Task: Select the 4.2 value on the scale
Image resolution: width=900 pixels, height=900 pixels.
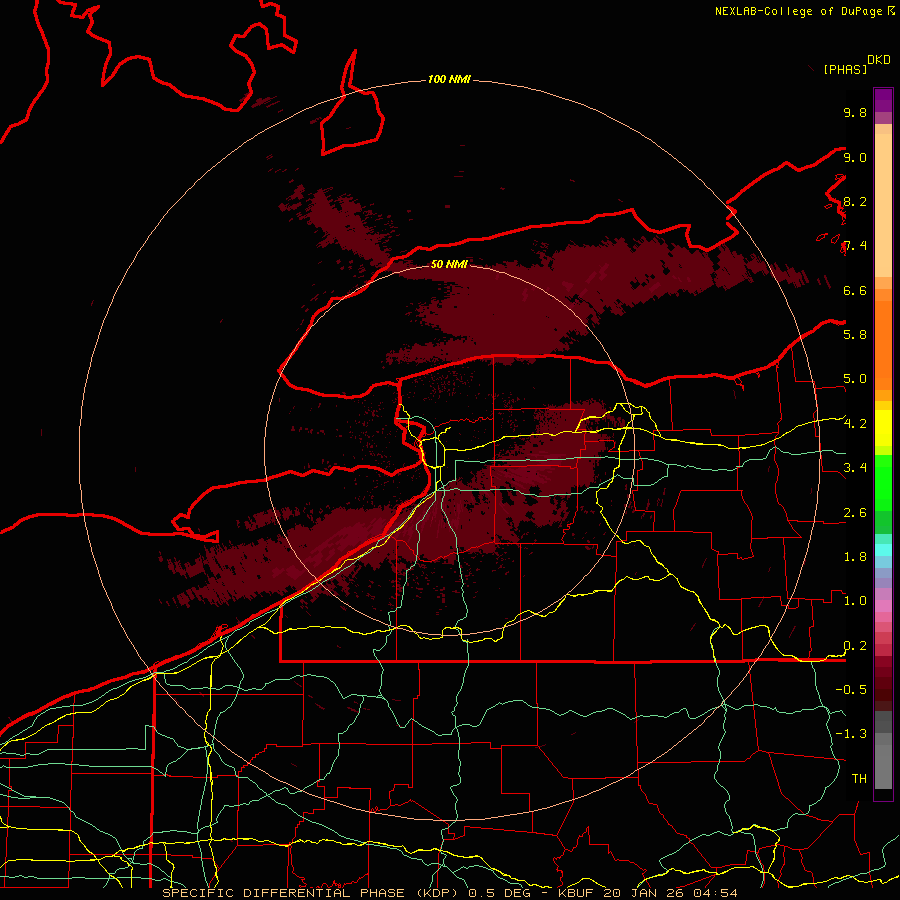Action: (855, 424)
